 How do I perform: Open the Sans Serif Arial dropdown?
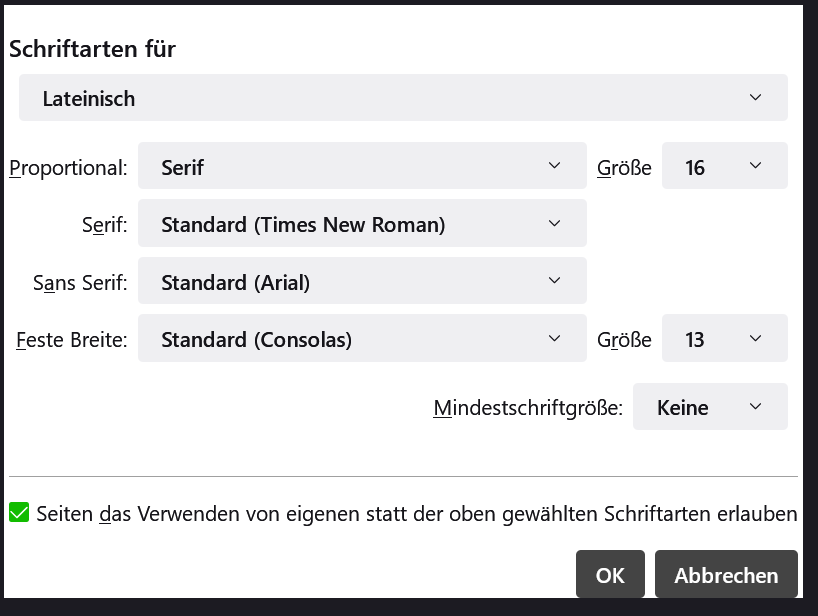tap(361, 282)
